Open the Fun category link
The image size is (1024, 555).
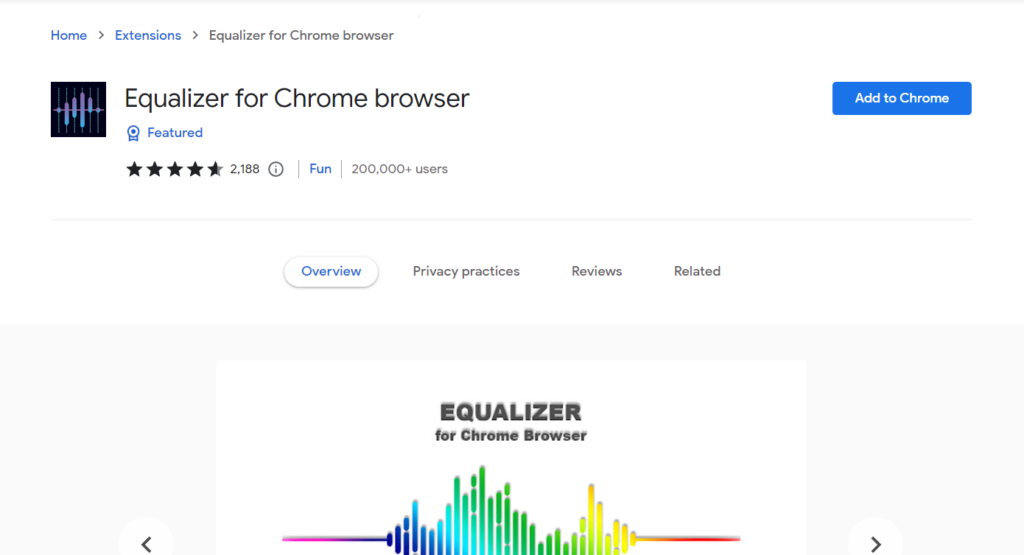320,169
